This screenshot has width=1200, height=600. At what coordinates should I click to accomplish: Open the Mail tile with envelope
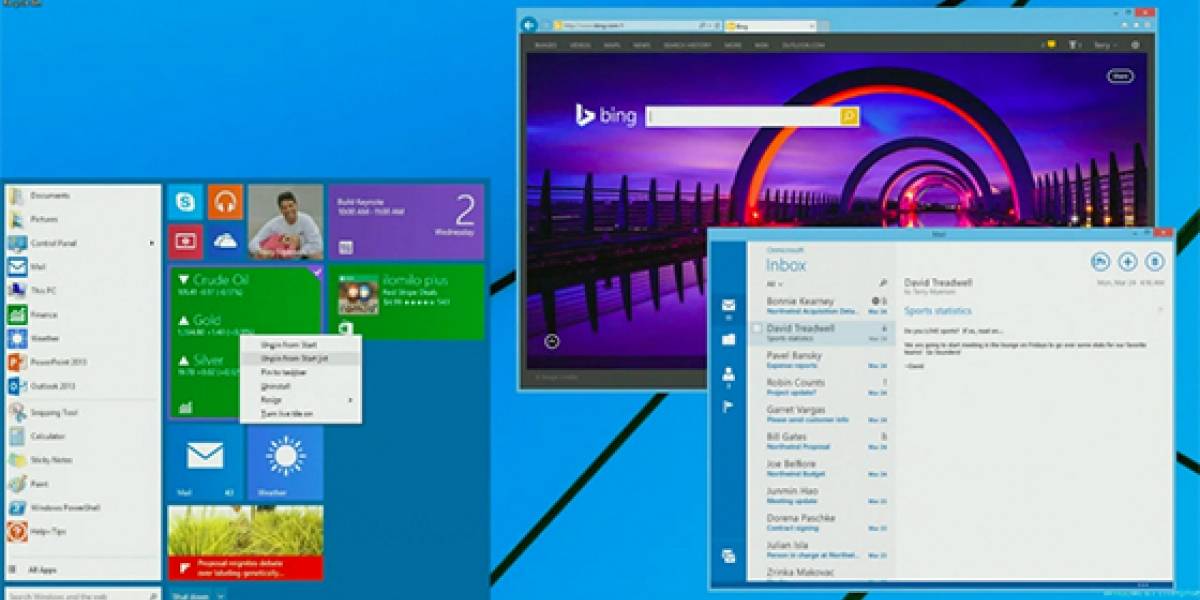(x=205, y=462)
